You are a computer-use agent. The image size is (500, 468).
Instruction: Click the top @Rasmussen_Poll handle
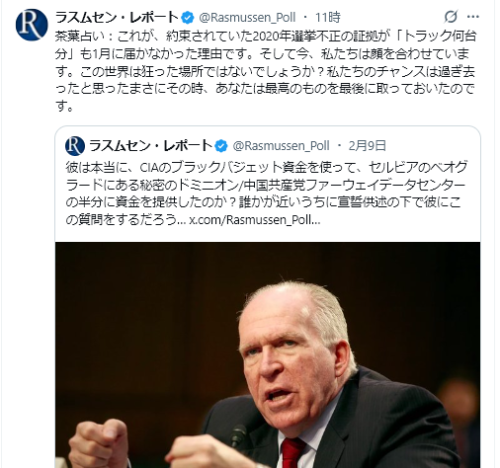click(x=247, y=18)
